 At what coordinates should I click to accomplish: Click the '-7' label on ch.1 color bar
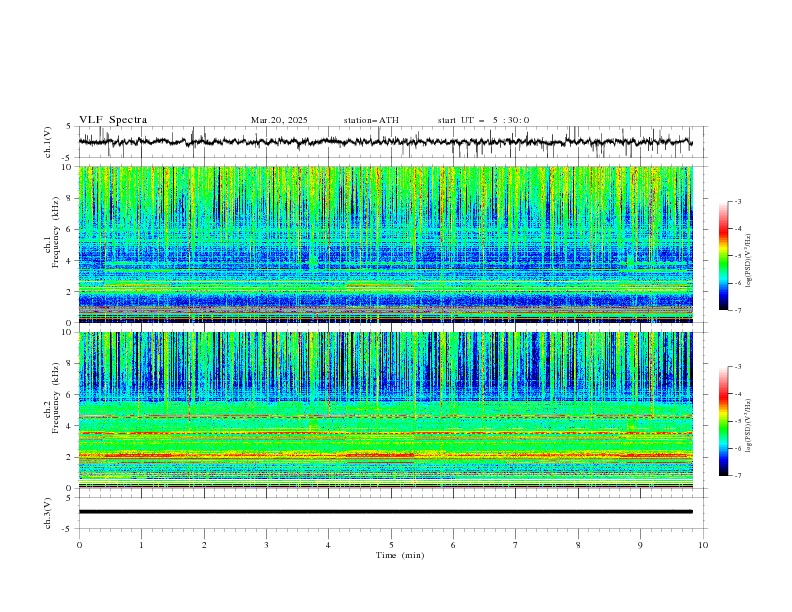(737, 310)
